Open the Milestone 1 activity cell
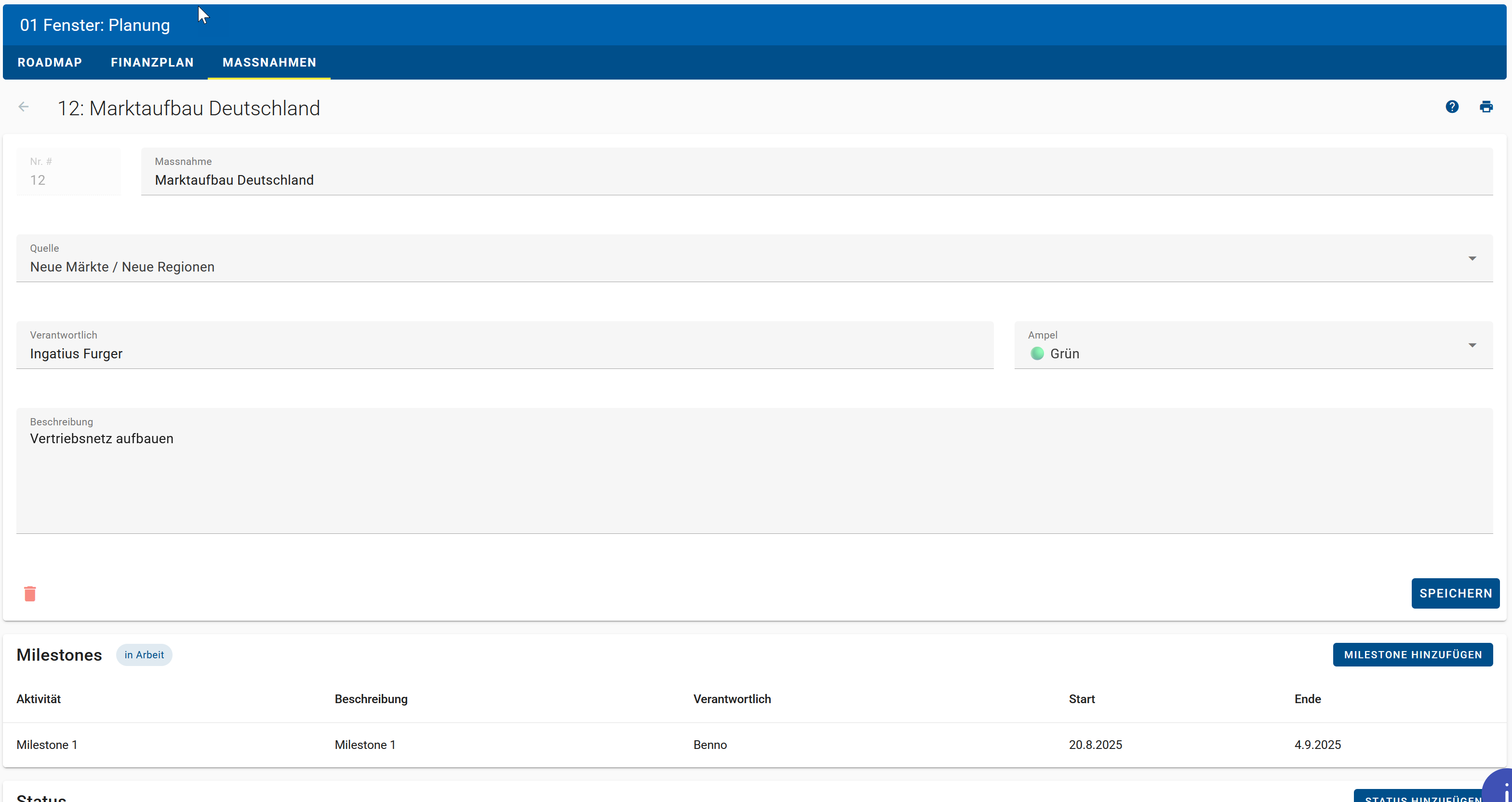Viewport: 1512px width, 802px height. (x=47, y=745)
